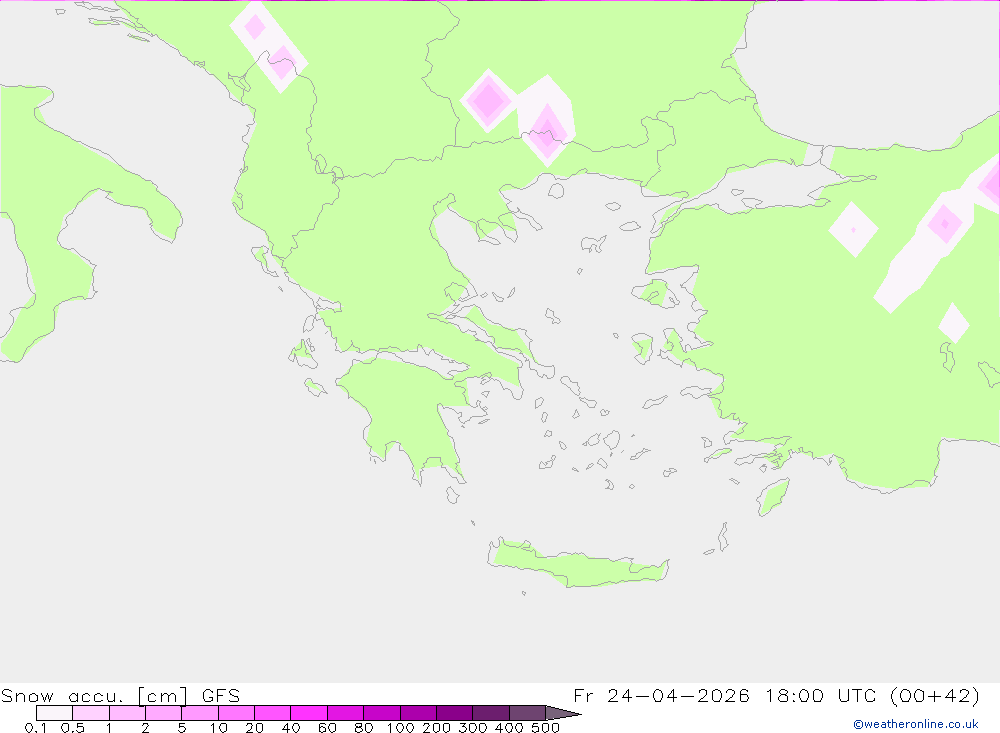Click the '100' legend value label
This screenshot has height=733, width=1000.
pyautogui.click(x=401, y=727)
